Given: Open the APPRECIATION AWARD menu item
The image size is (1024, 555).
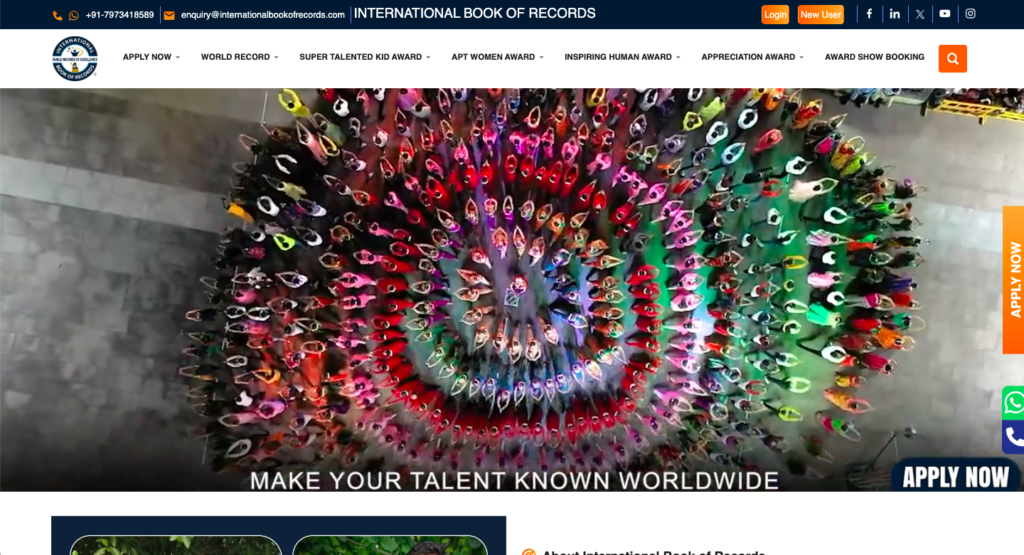Looking at the screenshot, I should (x=748, y=57).
